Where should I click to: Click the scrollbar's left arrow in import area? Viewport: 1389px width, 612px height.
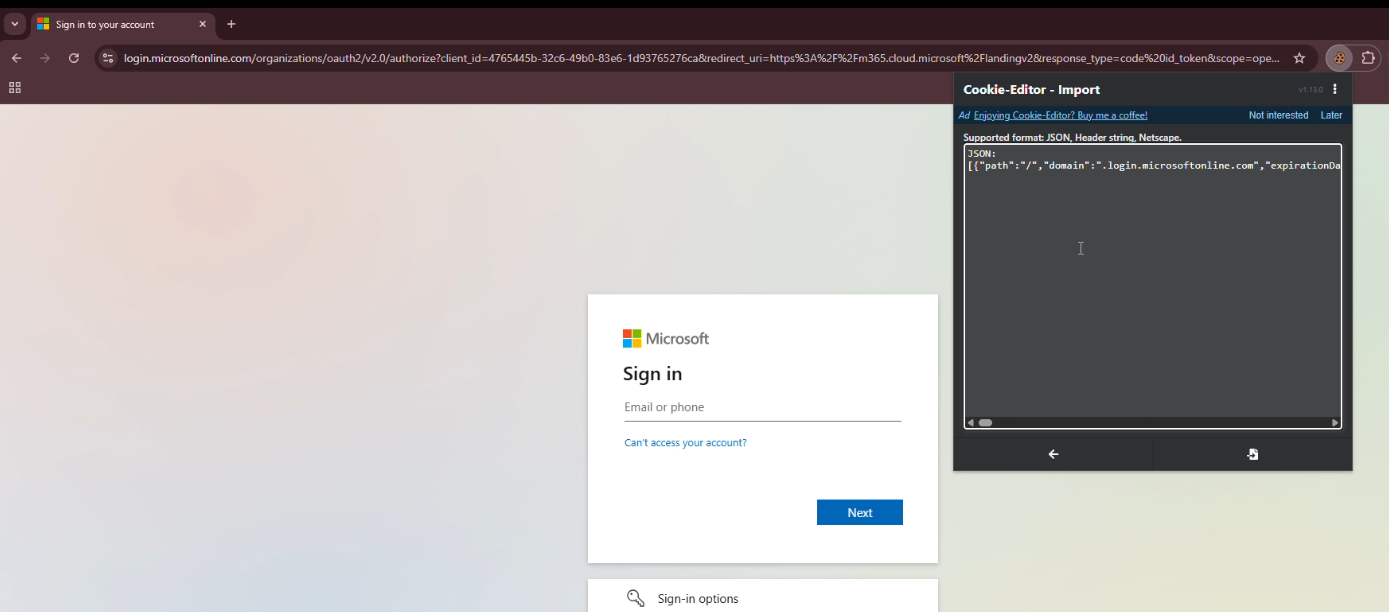970,423
